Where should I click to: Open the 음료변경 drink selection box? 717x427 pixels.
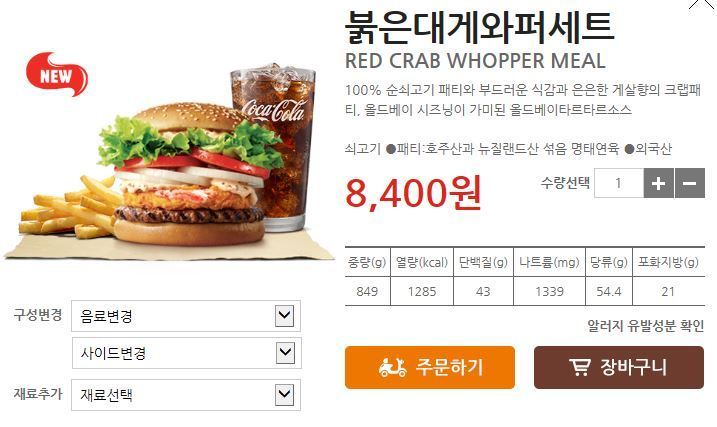click(x=186, y=316)
